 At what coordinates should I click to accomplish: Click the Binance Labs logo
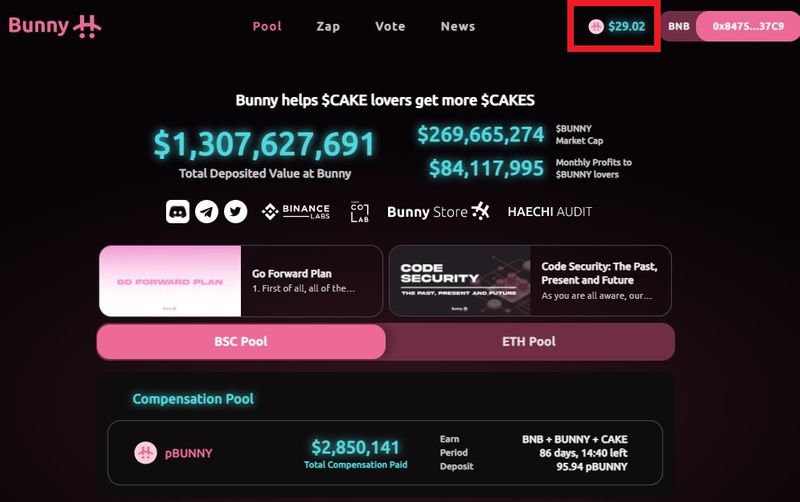295,211
